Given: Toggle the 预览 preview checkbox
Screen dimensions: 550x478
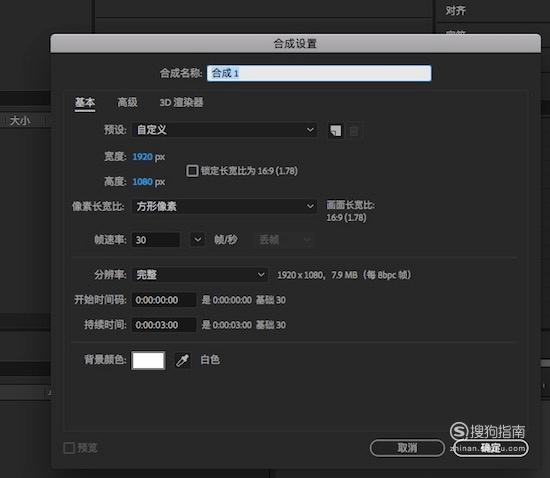Looking at the screenshot, I should pyautogui.click(x=69, y=448).
